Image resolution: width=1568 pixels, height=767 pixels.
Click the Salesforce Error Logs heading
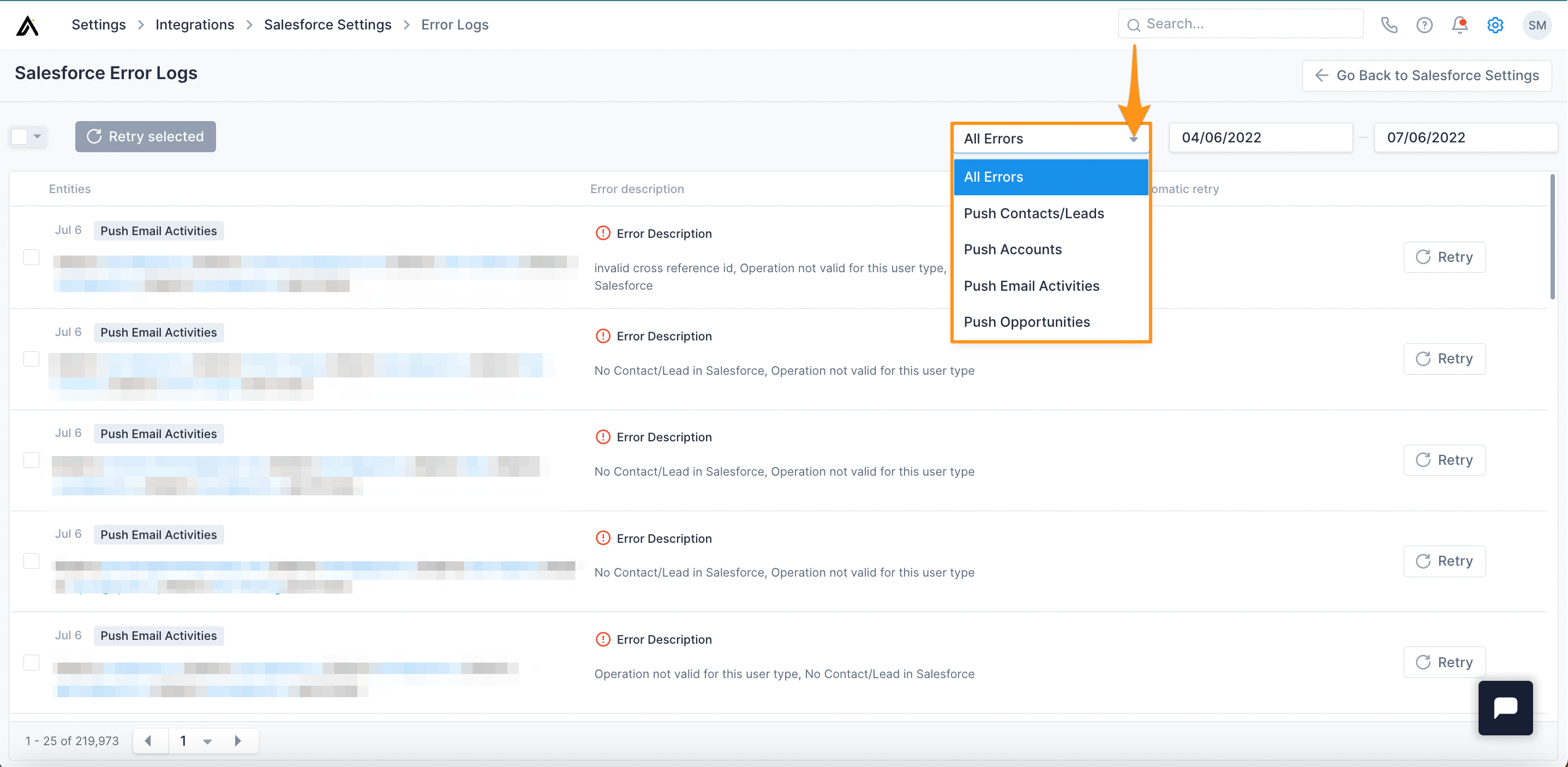[x=106, y=73]
